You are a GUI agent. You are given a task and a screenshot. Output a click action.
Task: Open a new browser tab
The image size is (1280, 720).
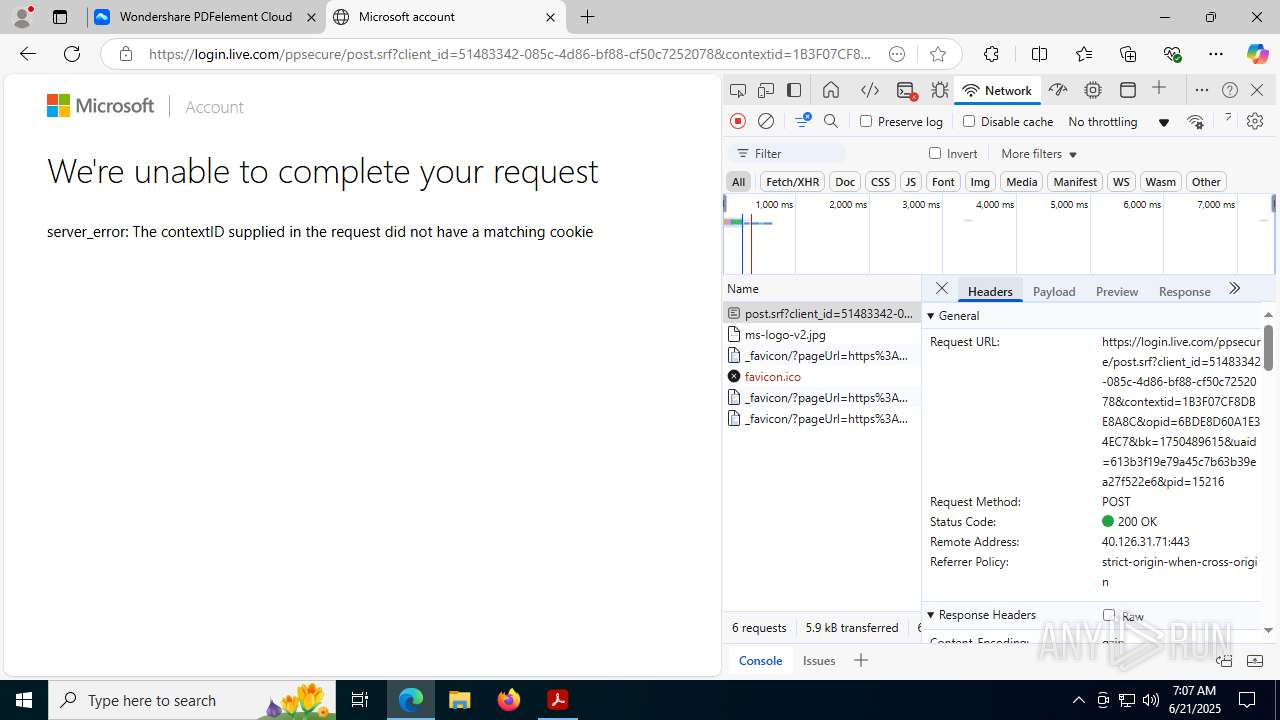click(x=587, y=17)
